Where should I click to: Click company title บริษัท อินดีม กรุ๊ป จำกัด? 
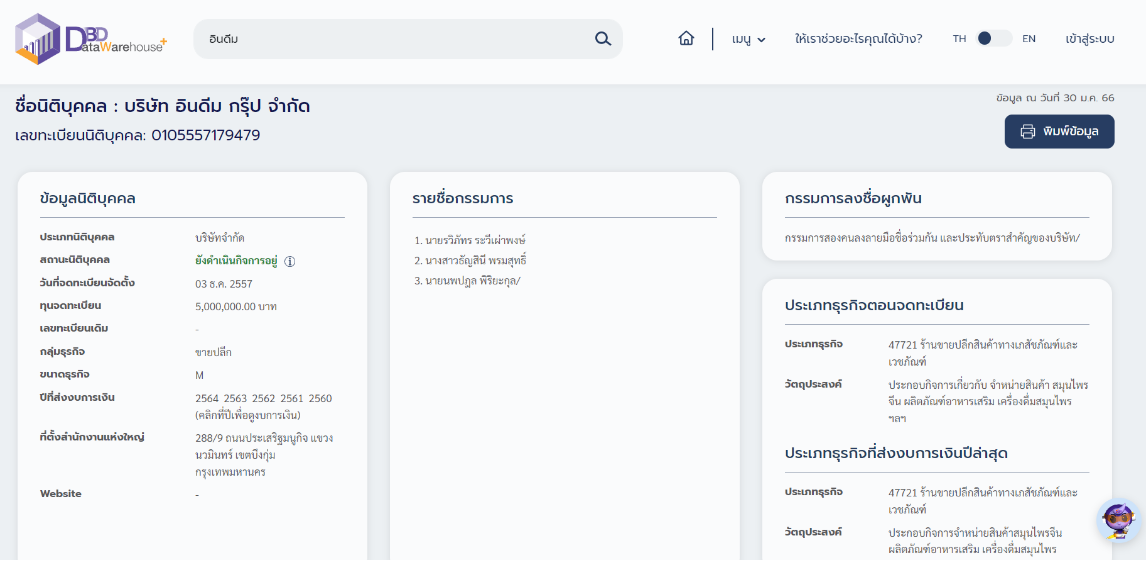216,107
